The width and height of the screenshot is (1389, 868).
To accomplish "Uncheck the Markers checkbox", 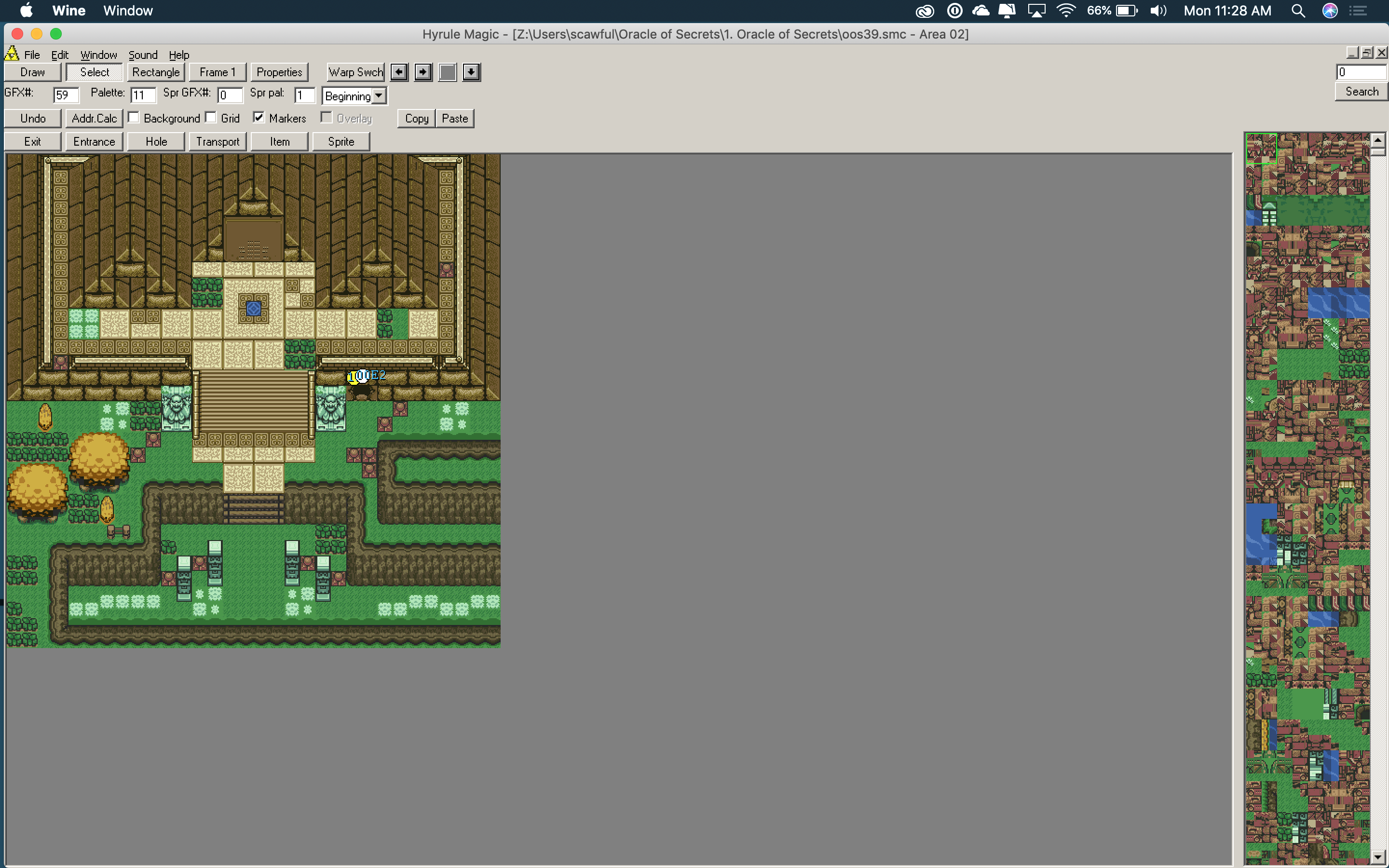I will coord(259,118).
